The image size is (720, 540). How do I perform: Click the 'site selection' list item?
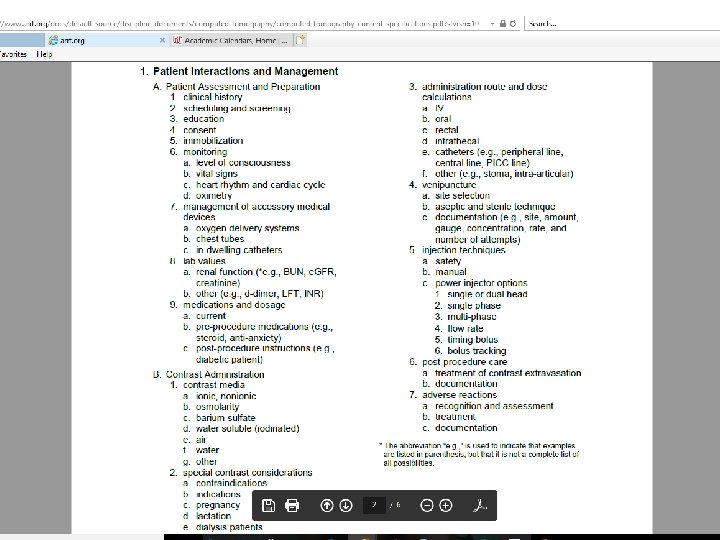462,196
